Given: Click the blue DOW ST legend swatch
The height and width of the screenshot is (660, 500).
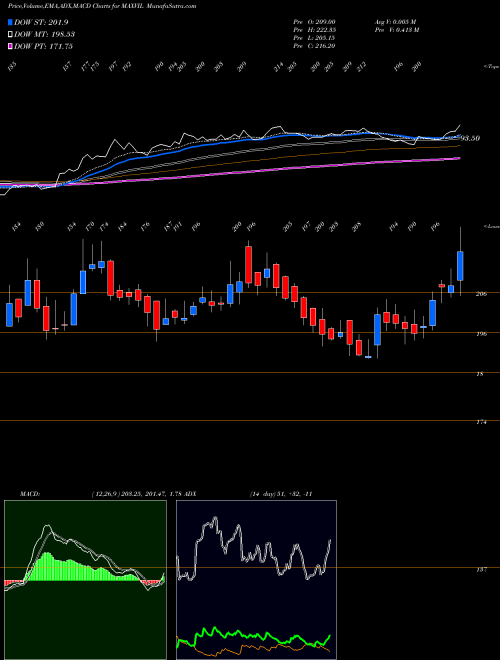Looking at the screenshot, I should pos(10,22).
